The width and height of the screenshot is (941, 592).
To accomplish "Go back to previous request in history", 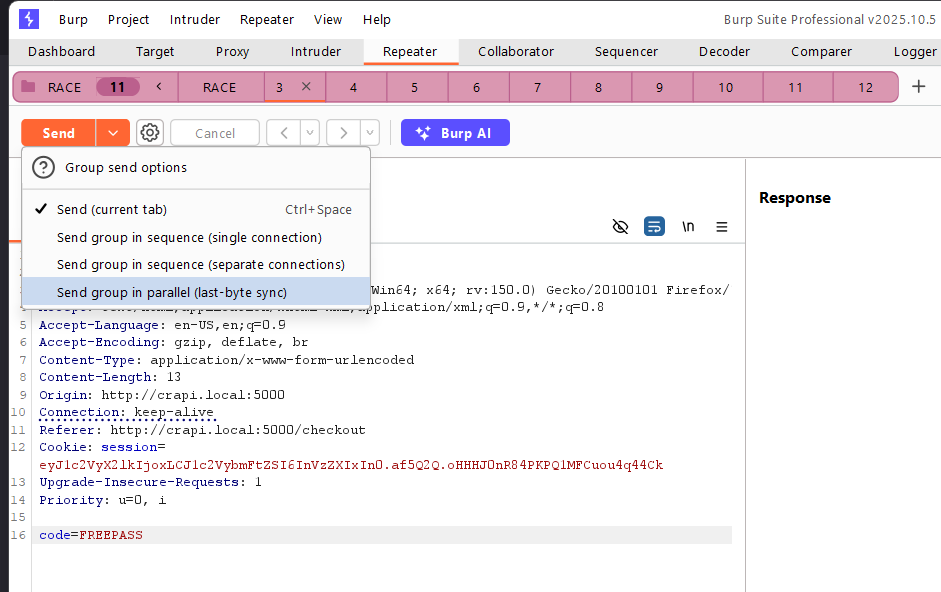I will pyautogui.click(x=284, y=133).
